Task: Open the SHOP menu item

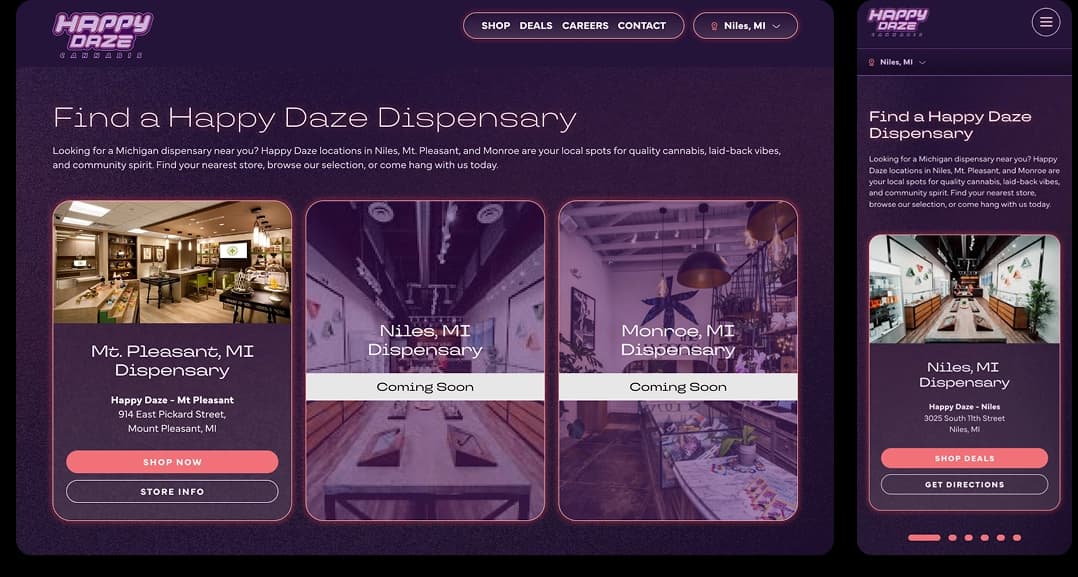Action: click(x=496, y=25)
